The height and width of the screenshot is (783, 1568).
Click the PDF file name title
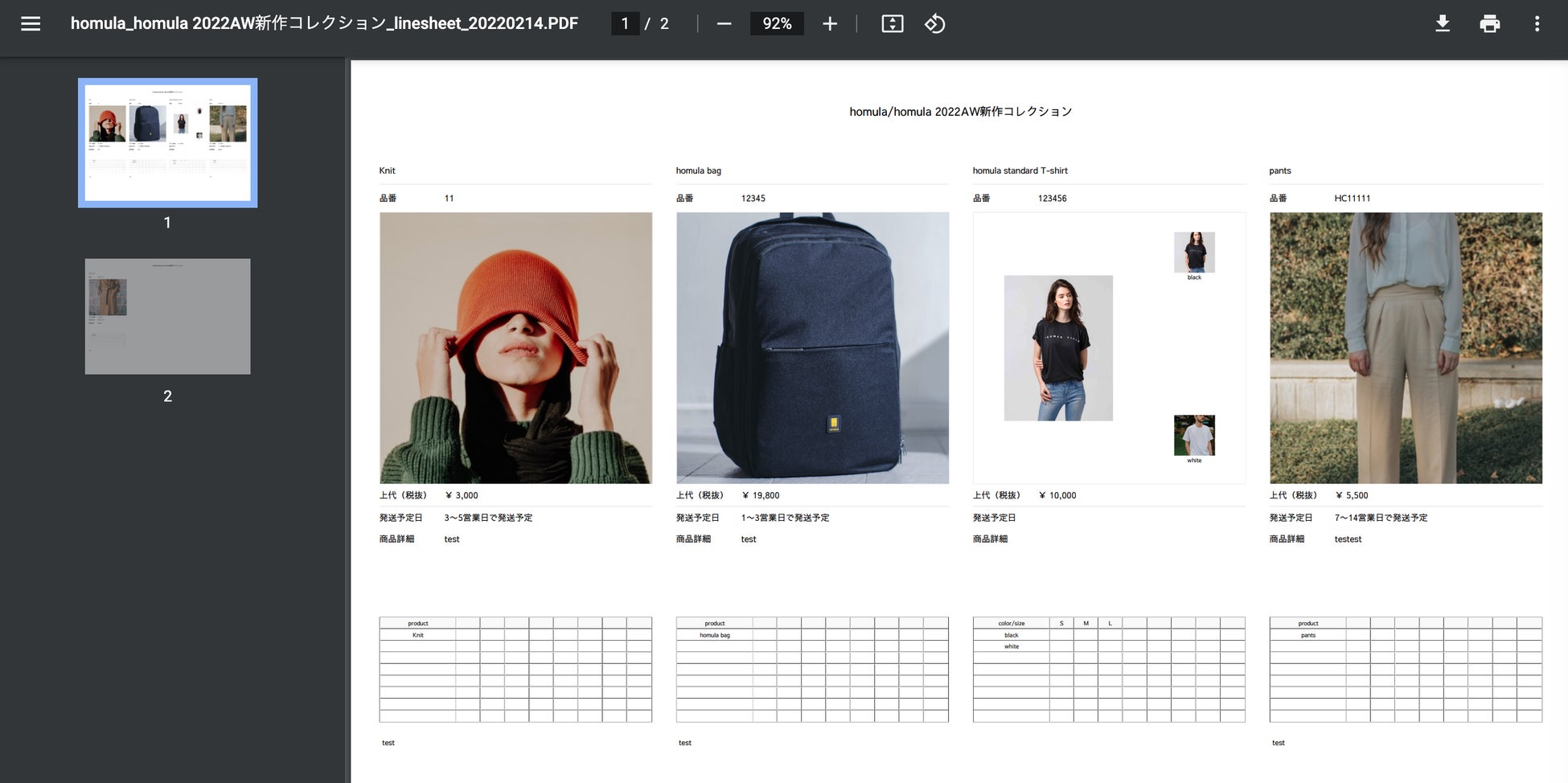pos(324,23)
